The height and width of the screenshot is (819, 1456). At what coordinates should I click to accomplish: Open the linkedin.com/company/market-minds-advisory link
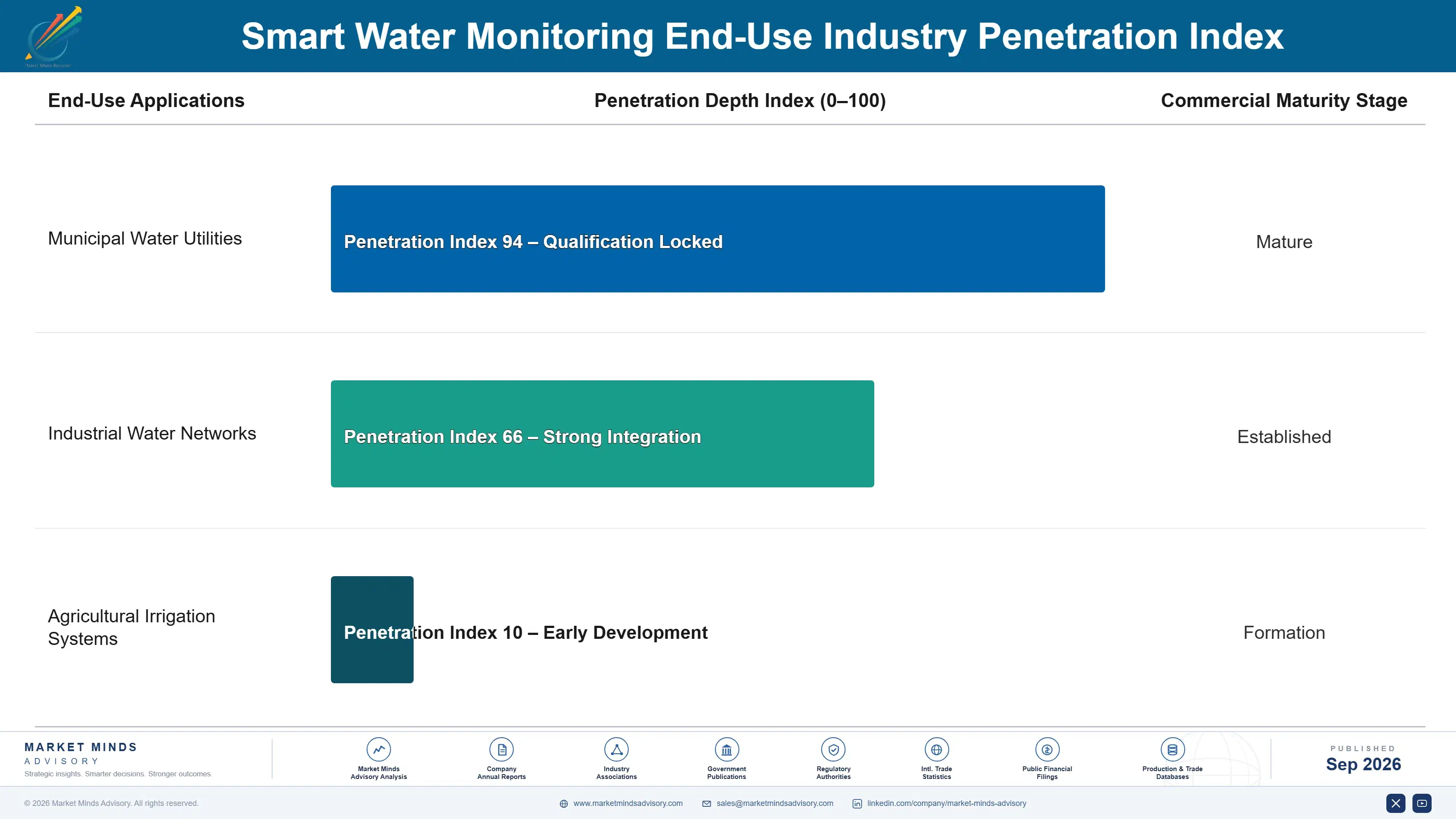click(947, 803)
